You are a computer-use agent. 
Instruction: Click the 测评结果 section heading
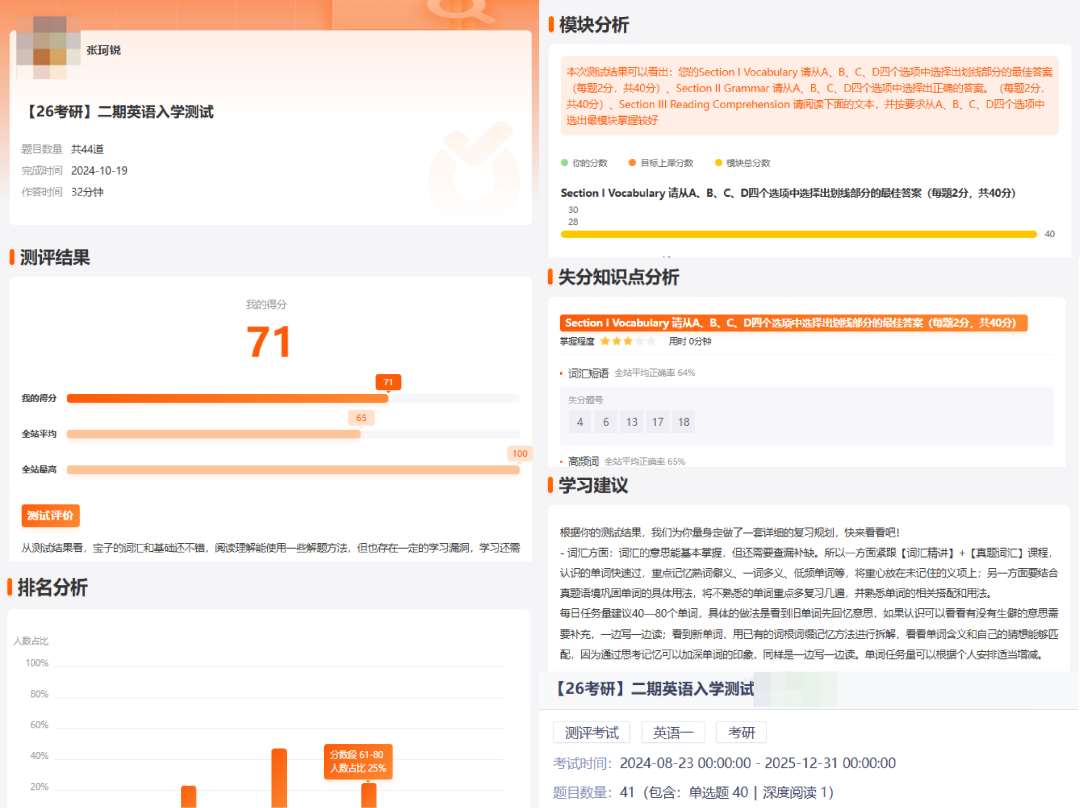55,258
